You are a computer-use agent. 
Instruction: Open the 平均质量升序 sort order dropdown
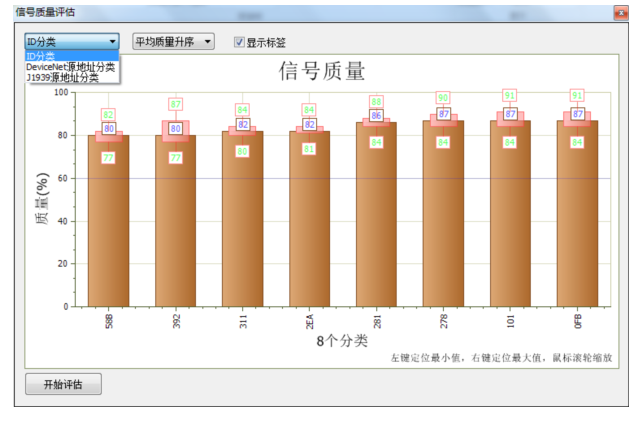[173, 41]
